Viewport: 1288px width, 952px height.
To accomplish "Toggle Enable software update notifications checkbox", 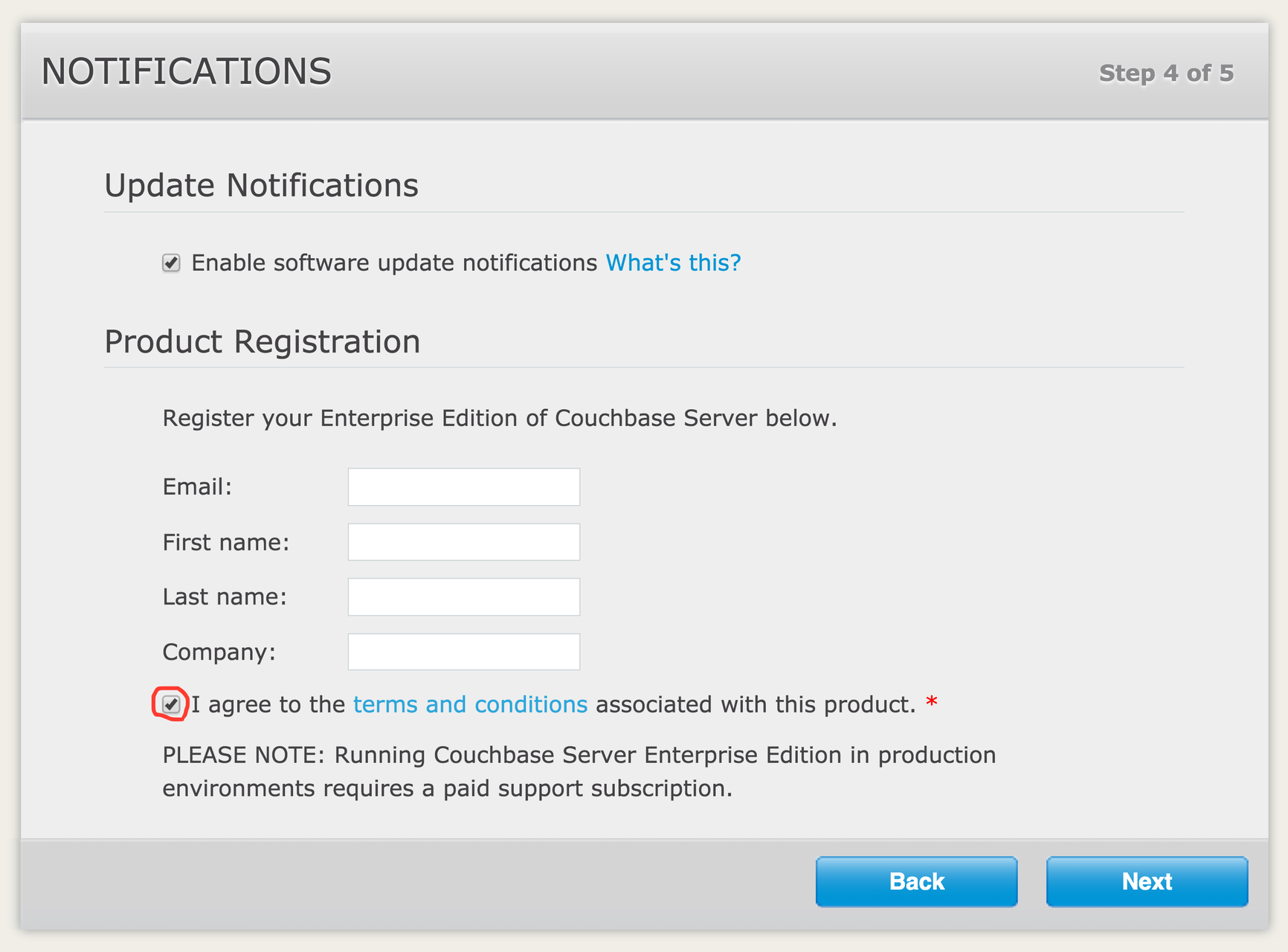I will (171, 263).
